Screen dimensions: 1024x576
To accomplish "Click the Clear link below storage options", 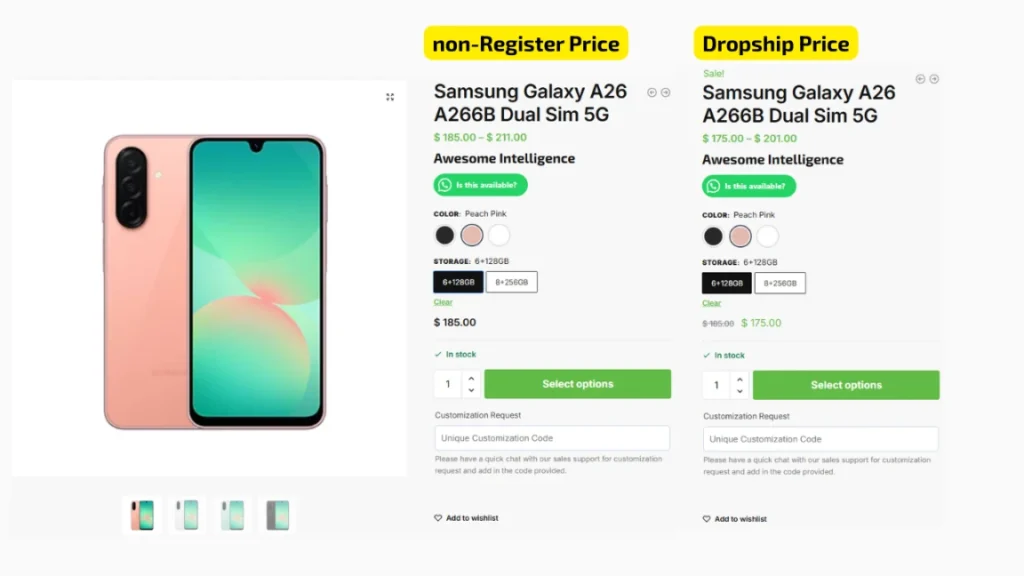I will pos(443,301).
